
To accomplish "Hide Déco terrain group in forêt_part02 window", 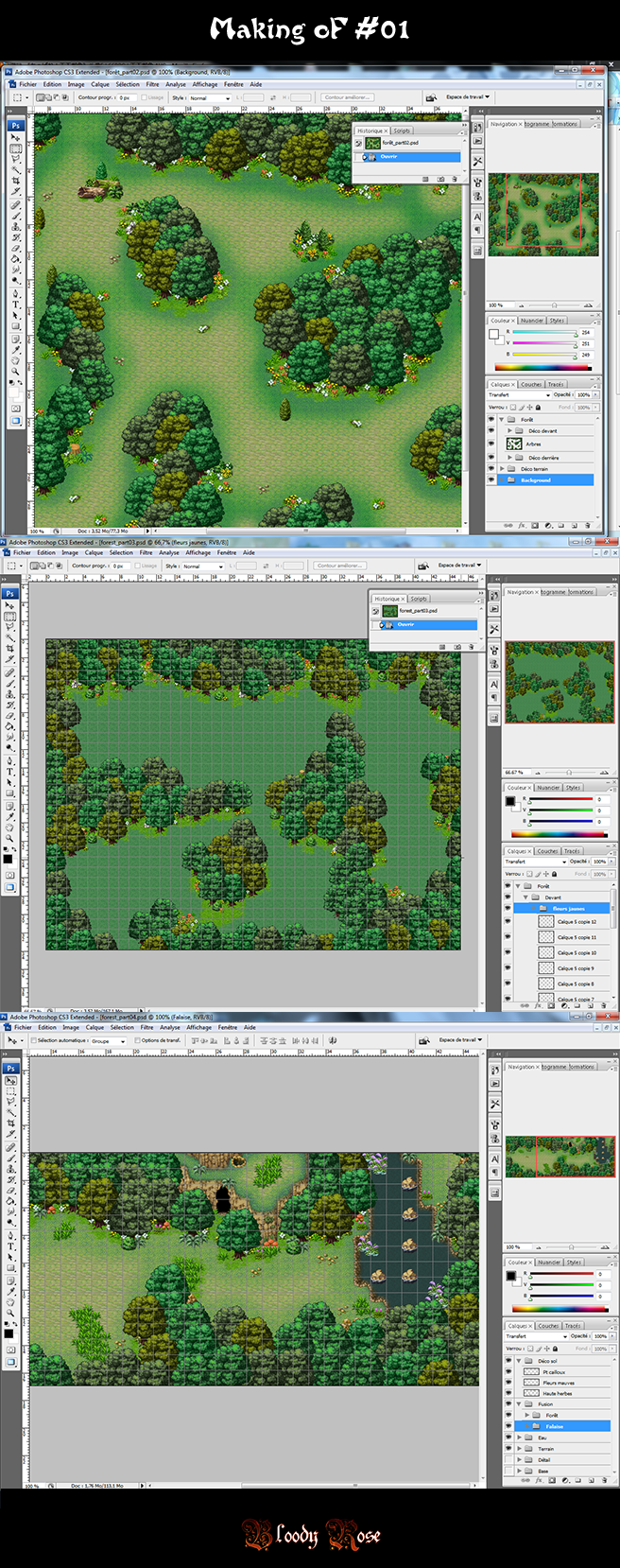I will (x=491, y=468).
